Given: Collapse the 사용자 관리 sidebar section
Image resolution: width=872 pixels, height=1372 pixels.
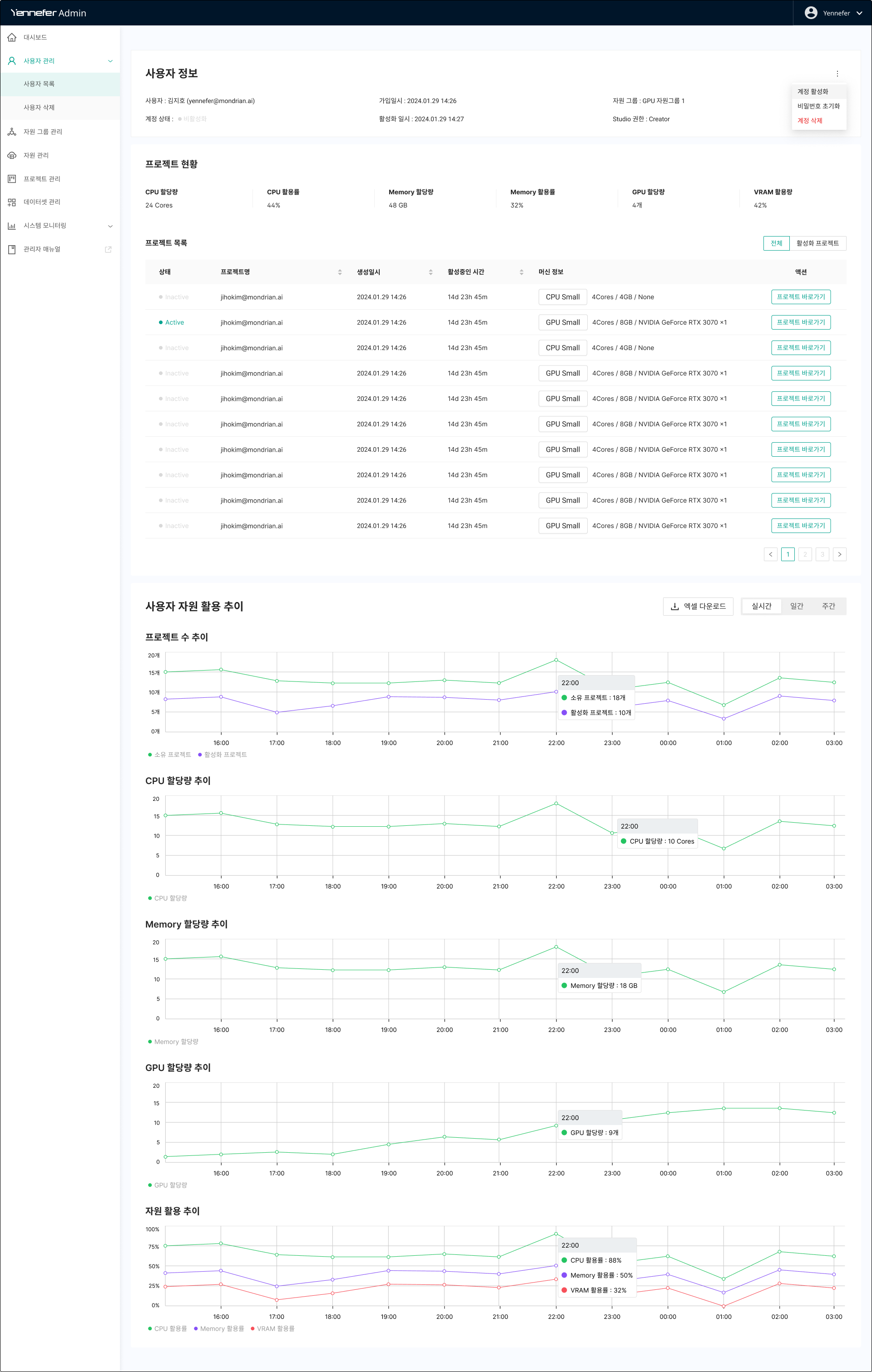Looking at the screenshot, I should tap(110, 61).
